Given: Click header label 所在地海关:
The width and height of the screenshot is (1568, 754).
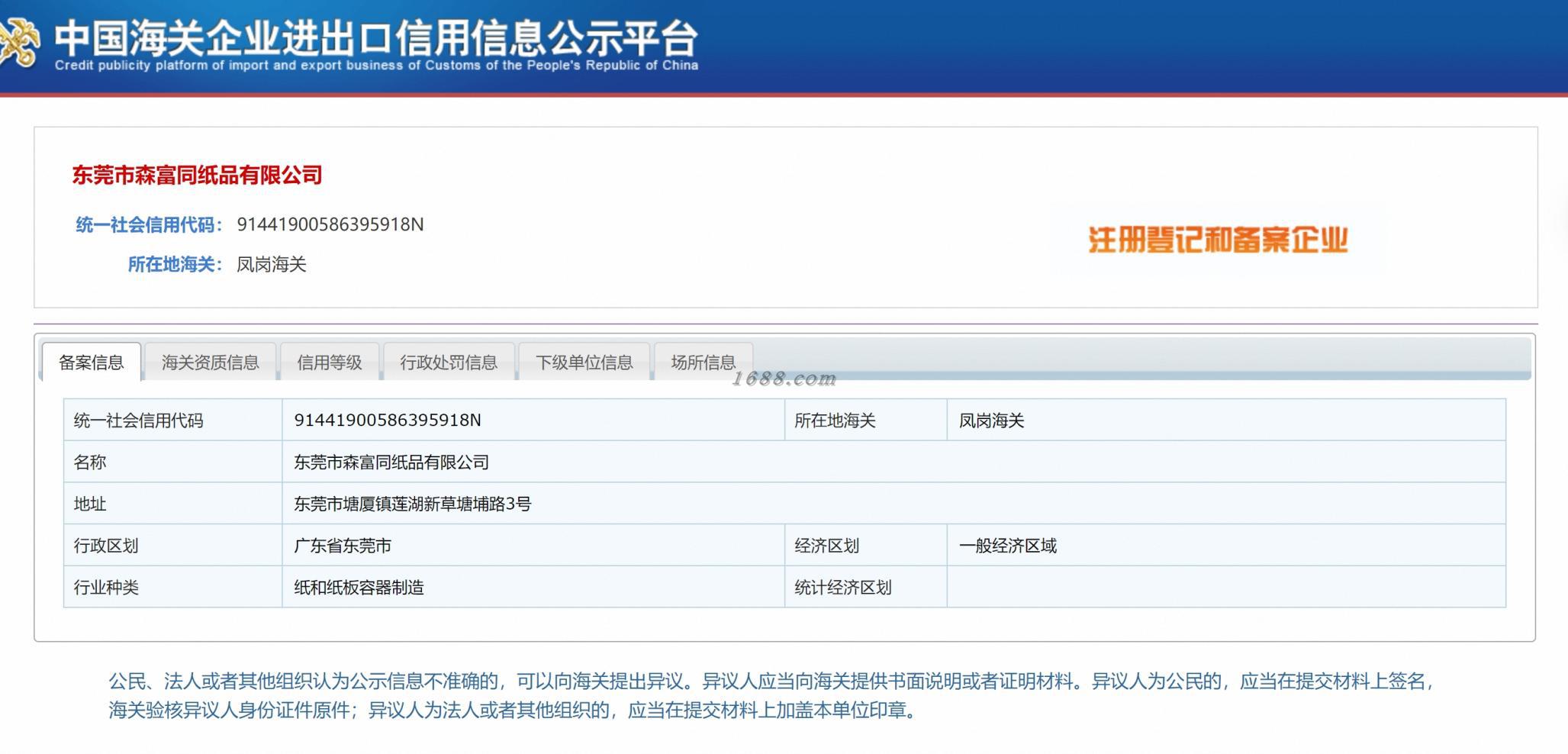Looking at the screenshot, I should click(175, 265).
